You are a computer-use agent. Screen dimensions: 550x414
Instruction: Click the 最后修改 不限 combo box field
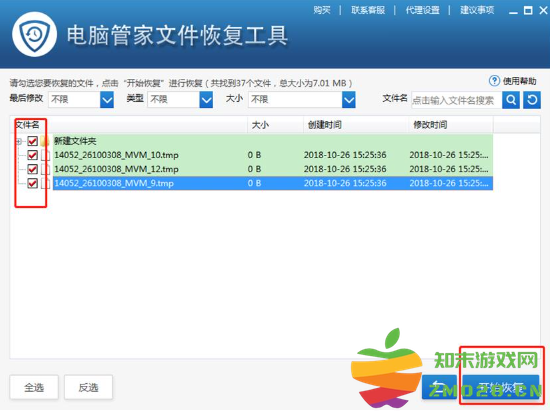[x=81, y=100]
